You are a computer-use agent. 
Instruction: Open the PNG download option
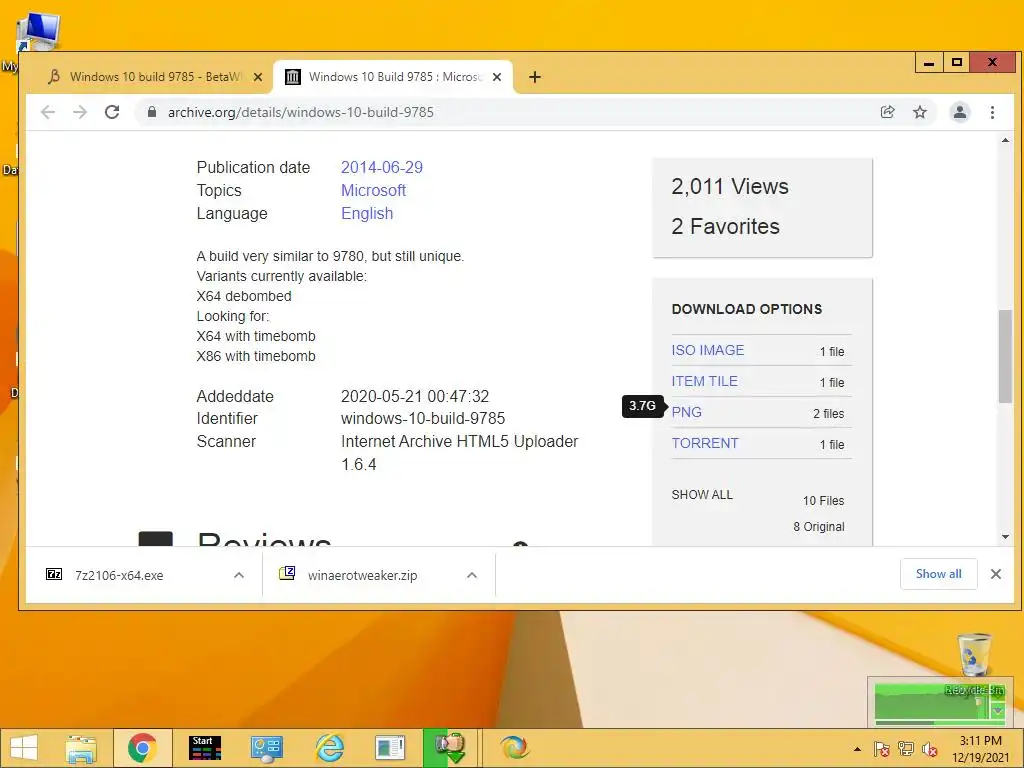pyautogui.click(x=686, y=413)
